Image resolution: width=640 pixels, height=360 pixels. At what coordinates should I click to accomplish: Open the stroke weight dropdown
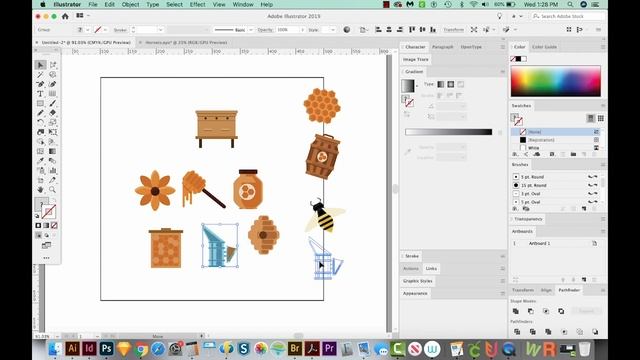pyautogui.click(x=160, y=30)
